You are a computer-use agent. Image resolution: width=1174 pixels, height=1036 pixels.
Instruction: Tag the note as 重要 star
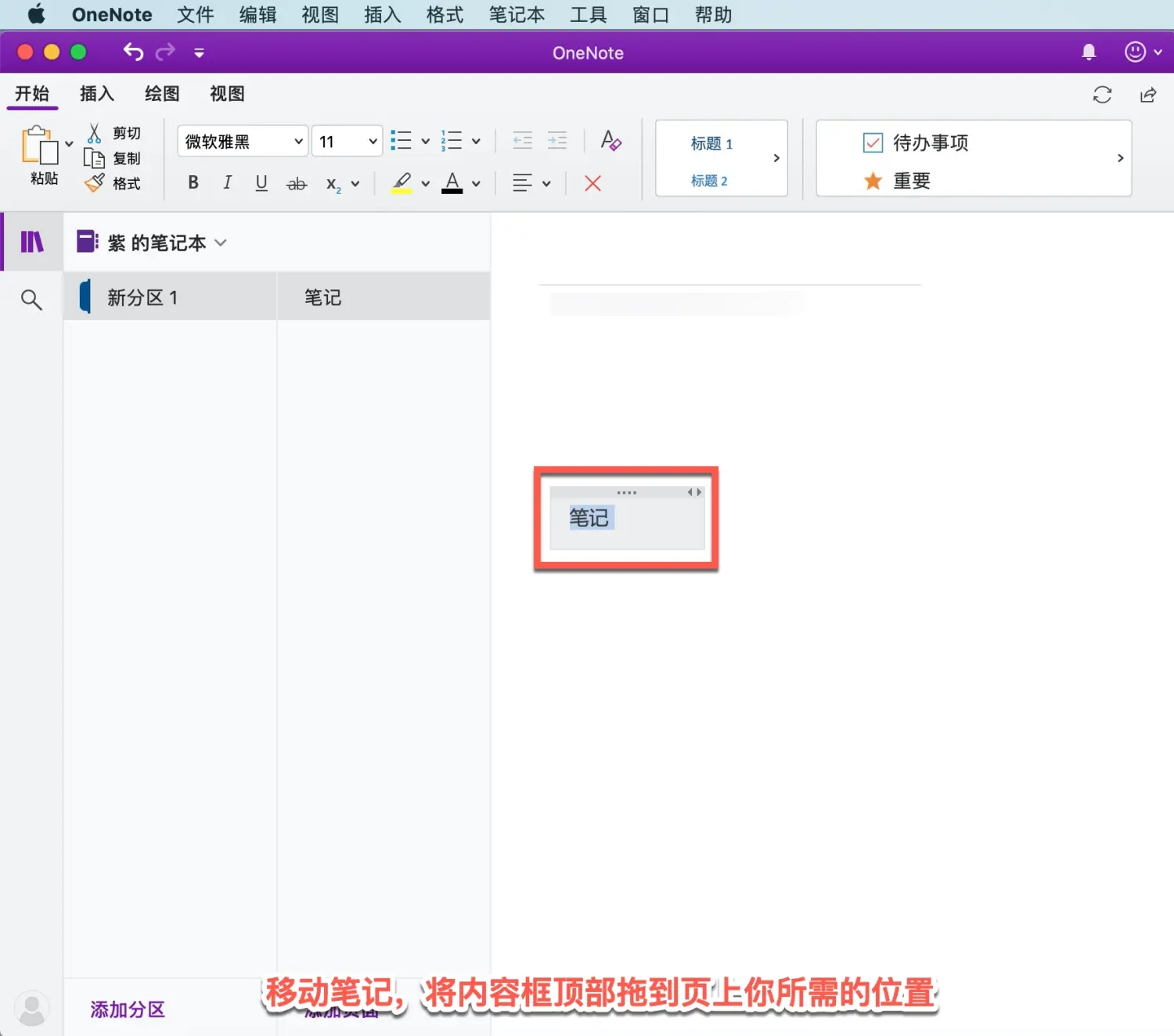[911, 180]
